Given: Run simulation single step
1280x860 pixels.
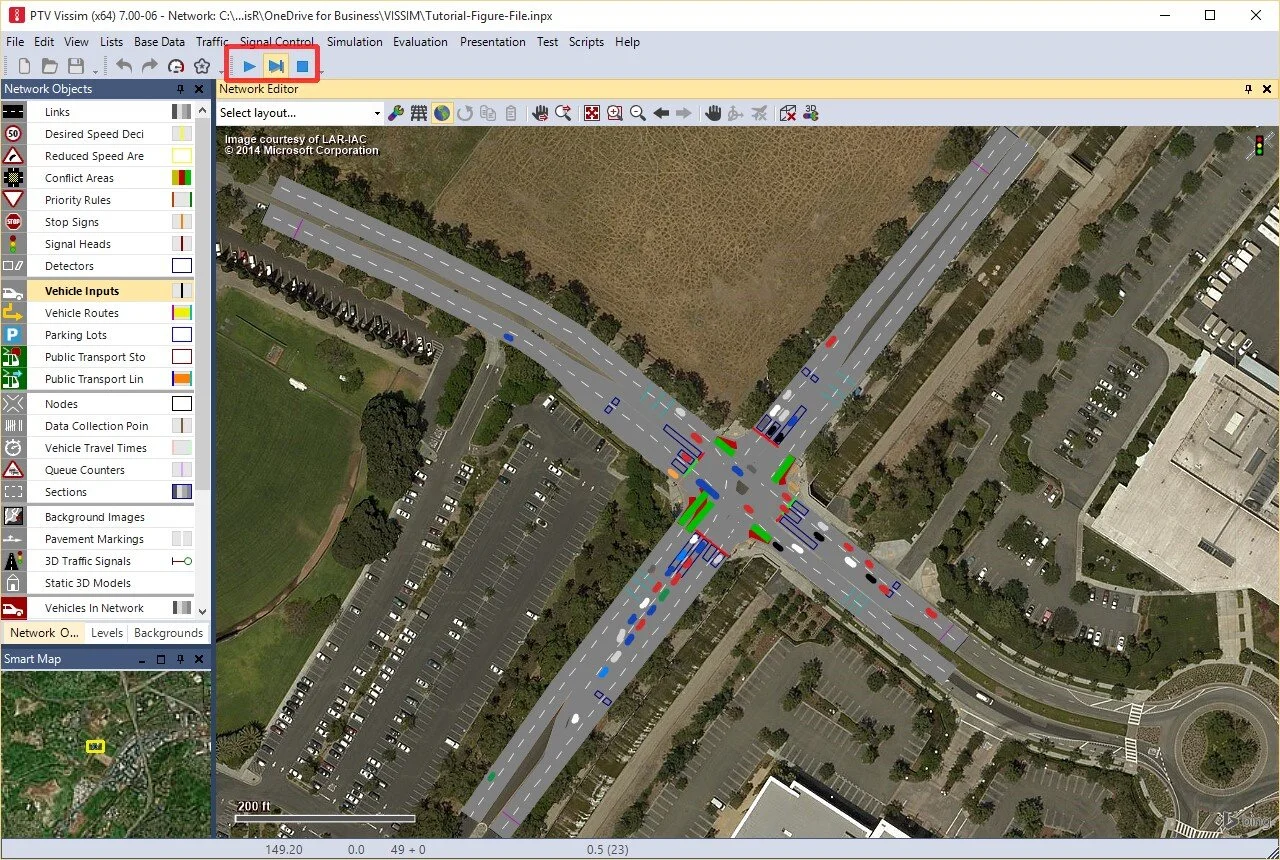Looking at the screenshot, I should point(276,67).
